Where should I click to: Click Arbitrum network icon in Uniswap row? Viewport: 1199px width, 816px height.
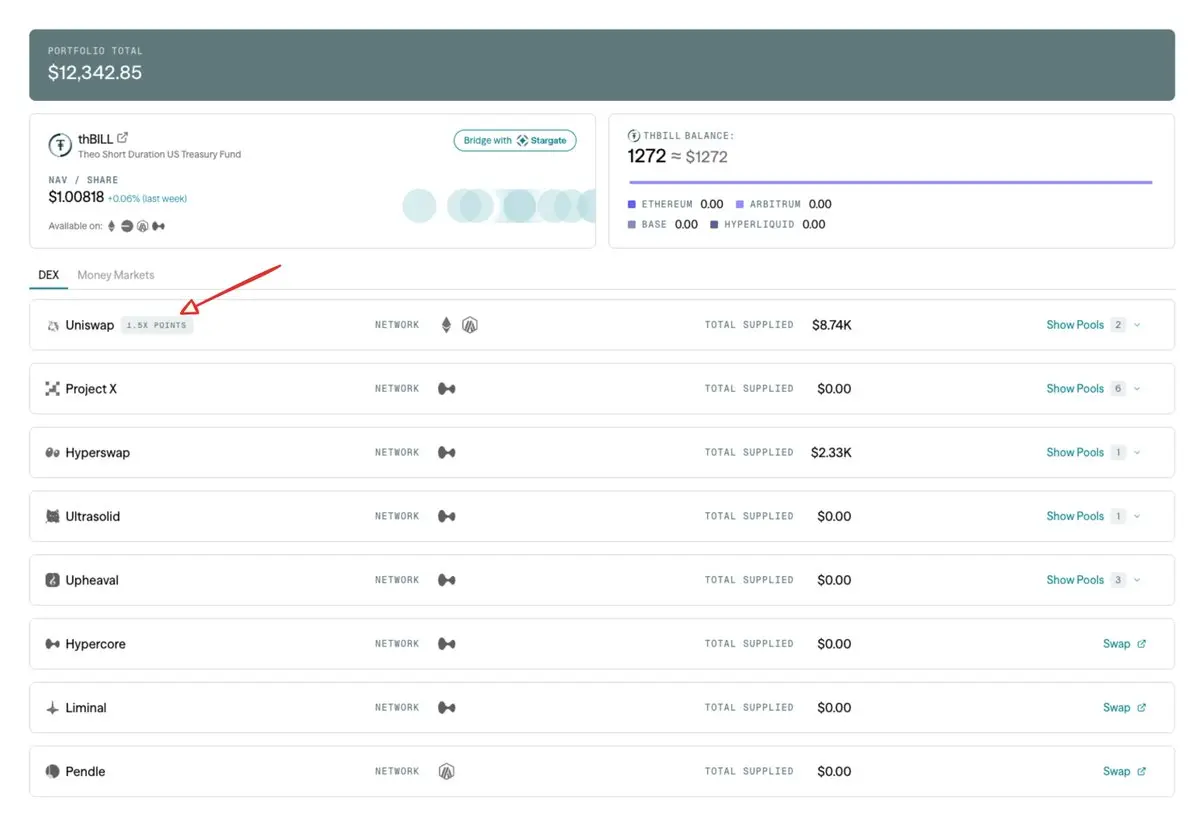(x=470, y=325)
